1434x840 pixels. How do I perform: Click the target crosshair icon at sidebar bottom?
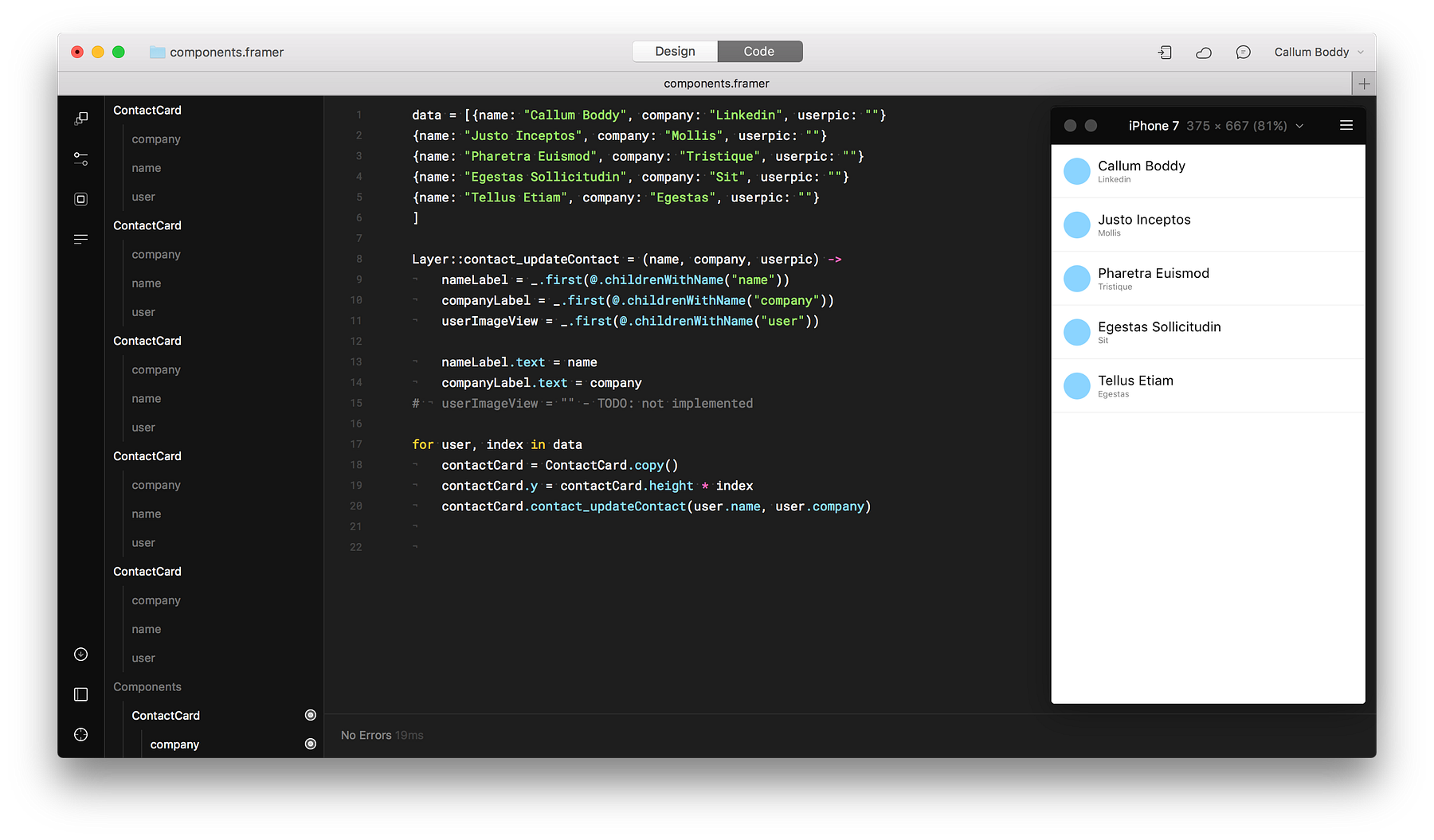click(x=80, y=735)
